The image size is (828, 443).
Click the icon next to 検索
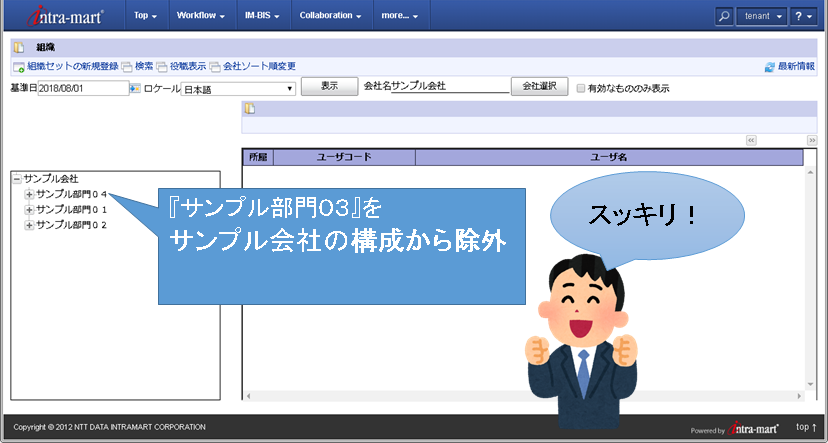[x=127, y=67]
